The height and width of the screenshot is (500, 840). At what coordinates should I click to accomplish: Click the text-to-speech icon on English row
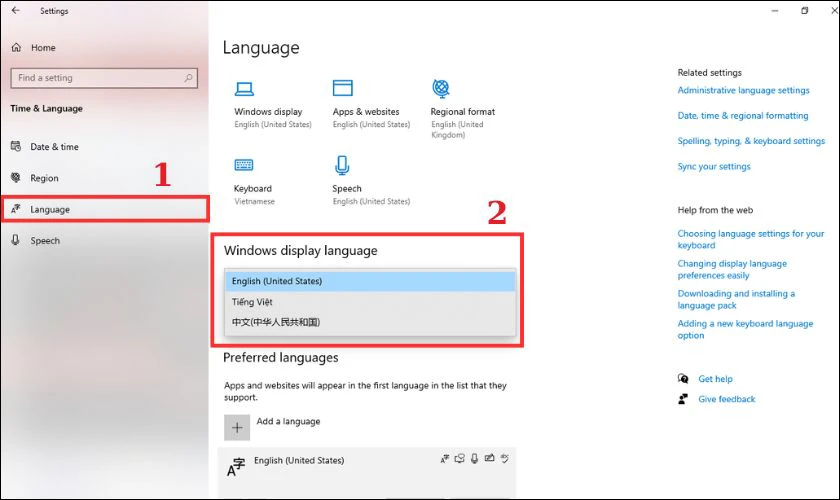pos(460,458)
